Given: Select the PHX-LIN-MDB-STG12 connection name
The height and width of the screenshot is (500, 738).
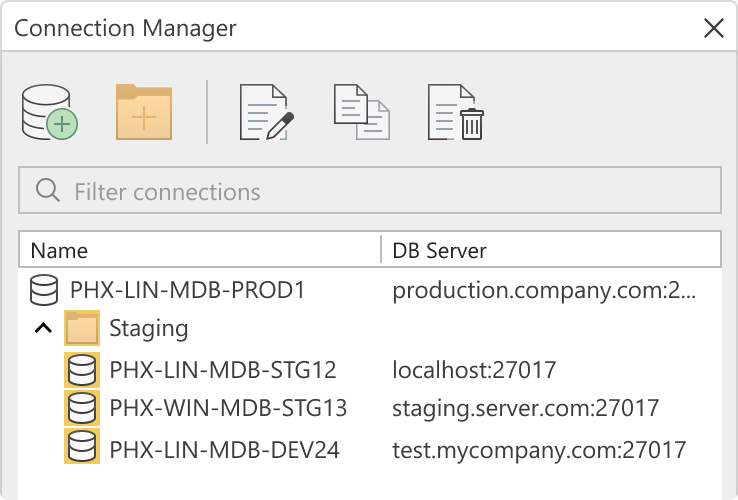Looking at the screenshot, I should click(223, 371).
